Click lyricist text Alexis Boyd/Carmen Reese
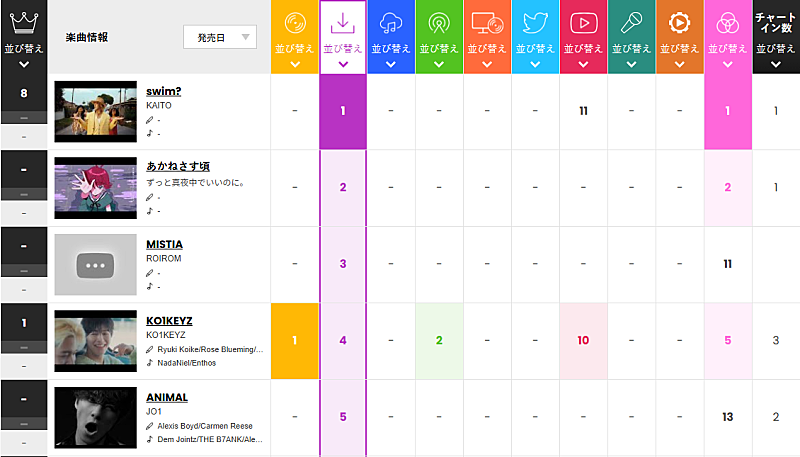This screenshot has height=457, width=800. [x=205, y=426]
